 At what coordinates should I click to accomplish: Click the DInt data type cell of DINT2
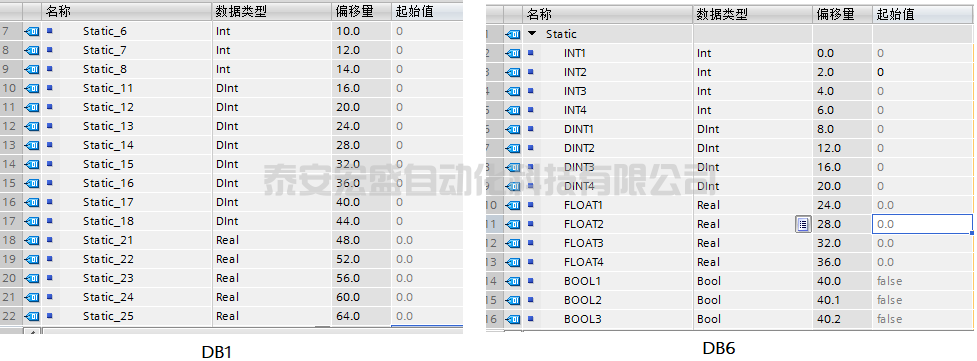coord(752,148)
